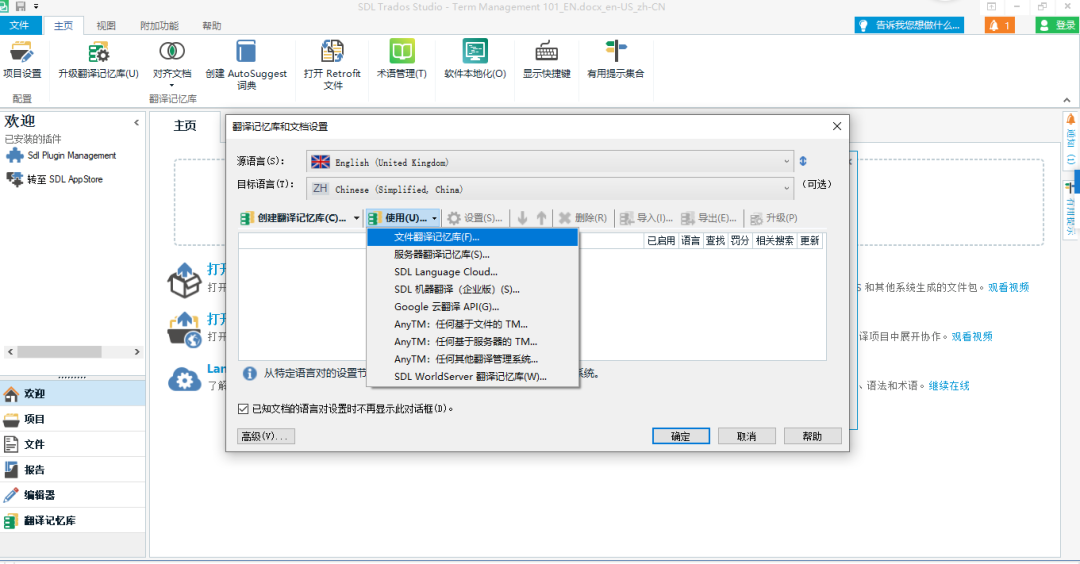
Task: Select AnyTM: 任何其他翻译管理系统 menu item
Action: (472, 359)
